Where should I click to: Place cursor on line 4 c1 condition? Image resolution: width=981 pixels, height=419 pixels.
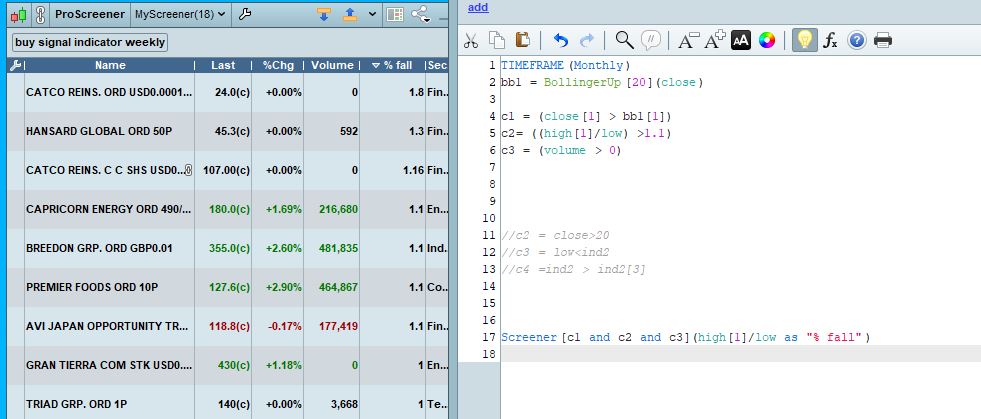(x=586, y=116)
